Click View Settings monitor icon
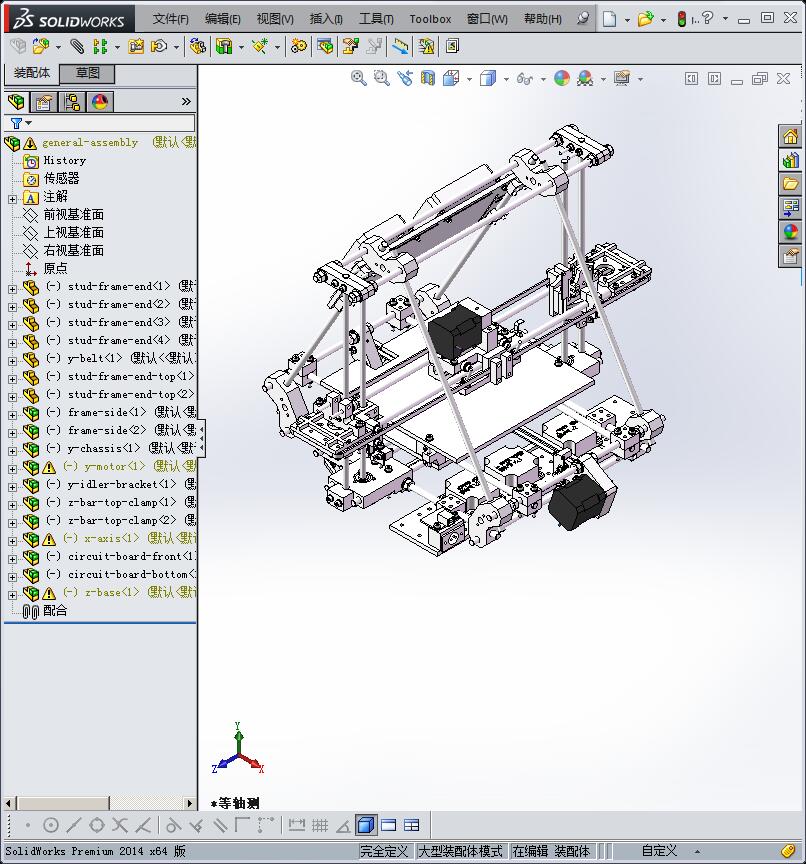Screen dimensions: 806x864 [x=622, y=78]
